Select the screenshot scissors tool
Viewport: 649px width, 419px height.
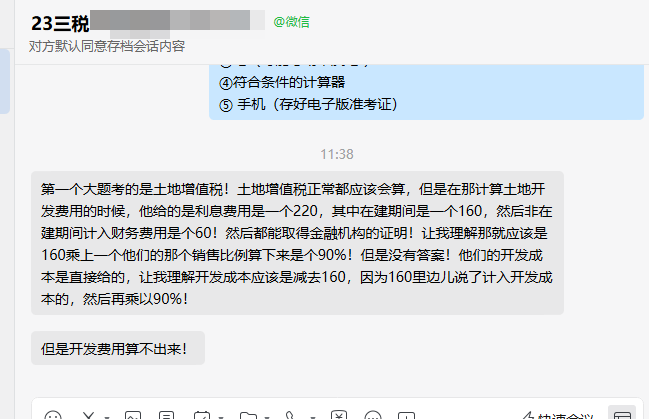(89, 416)
